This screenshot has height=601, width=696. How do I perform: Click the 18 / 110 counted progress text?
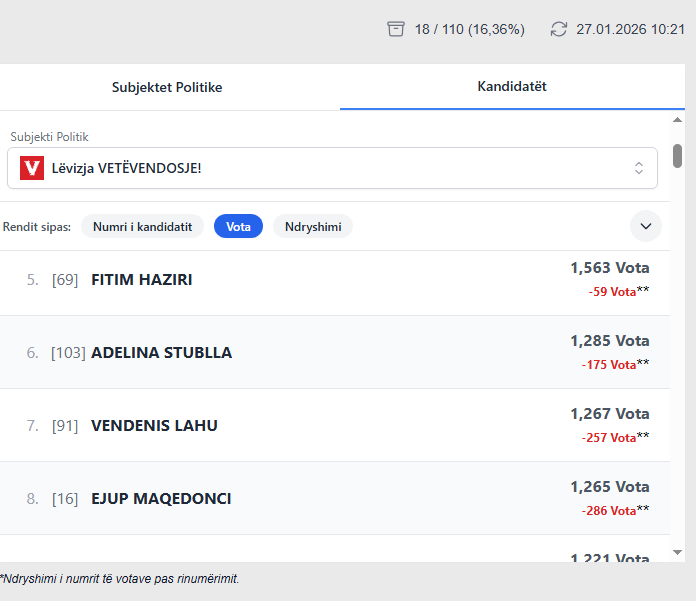tap(469, 29)
